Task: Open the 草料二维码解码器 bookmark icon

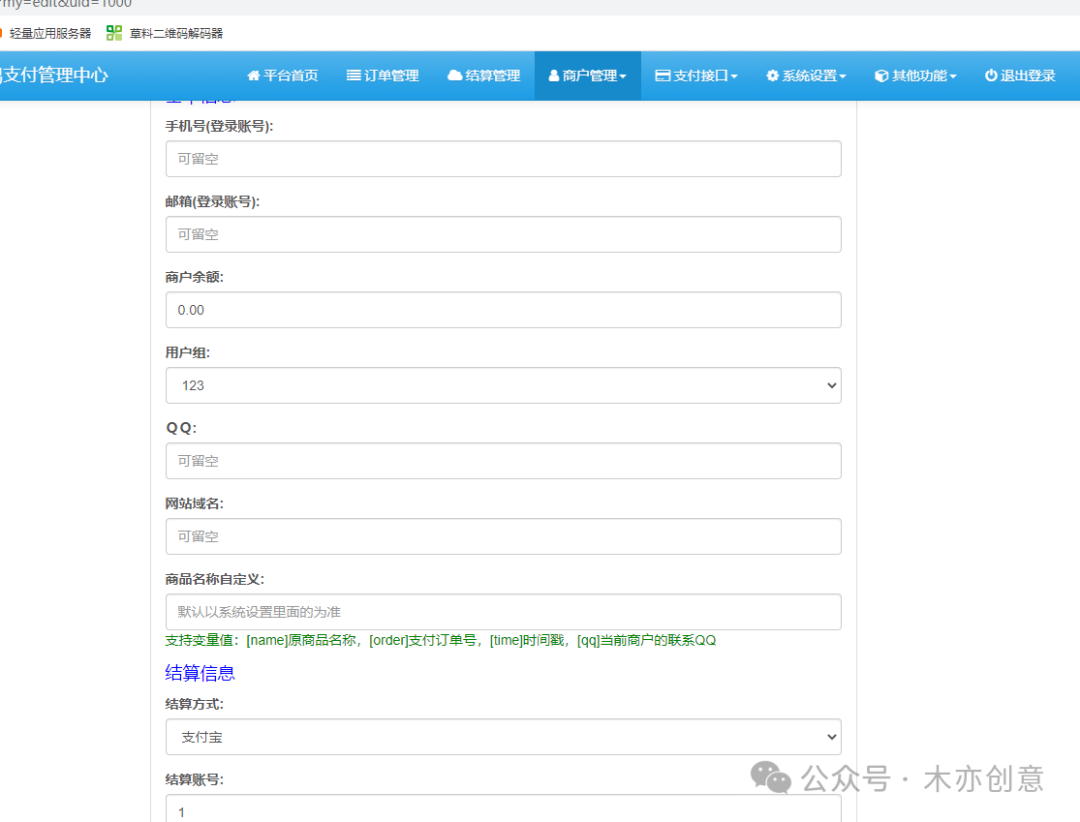Action: [x=113, y=31]
